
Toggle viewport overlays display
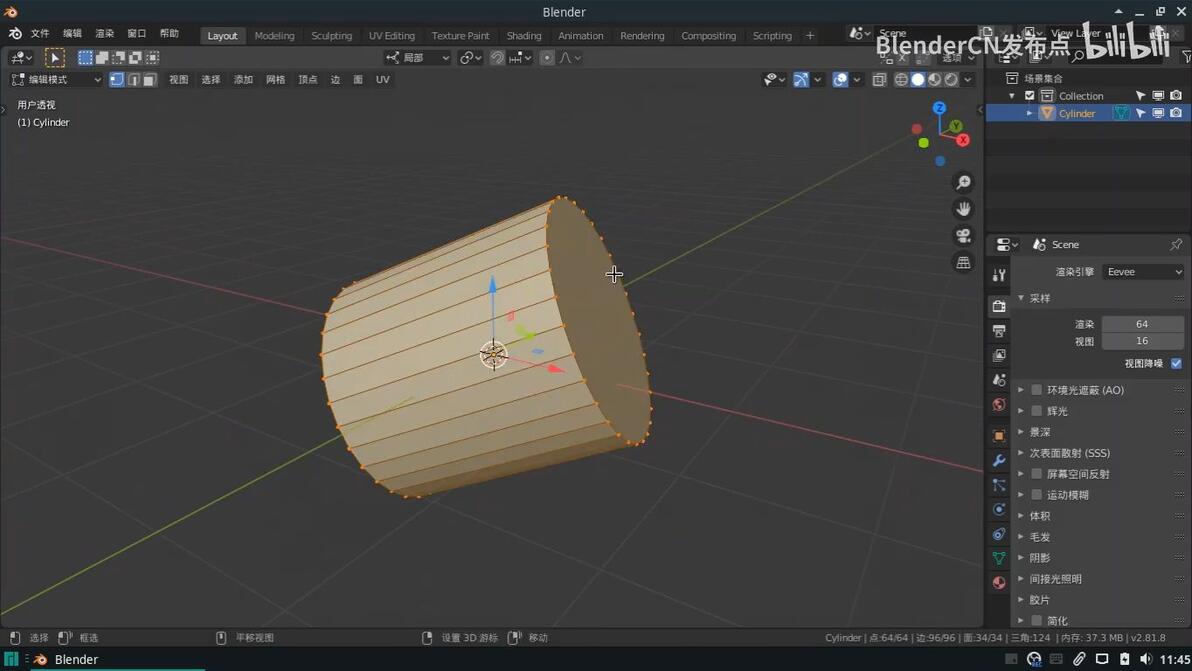pos(840,80)
